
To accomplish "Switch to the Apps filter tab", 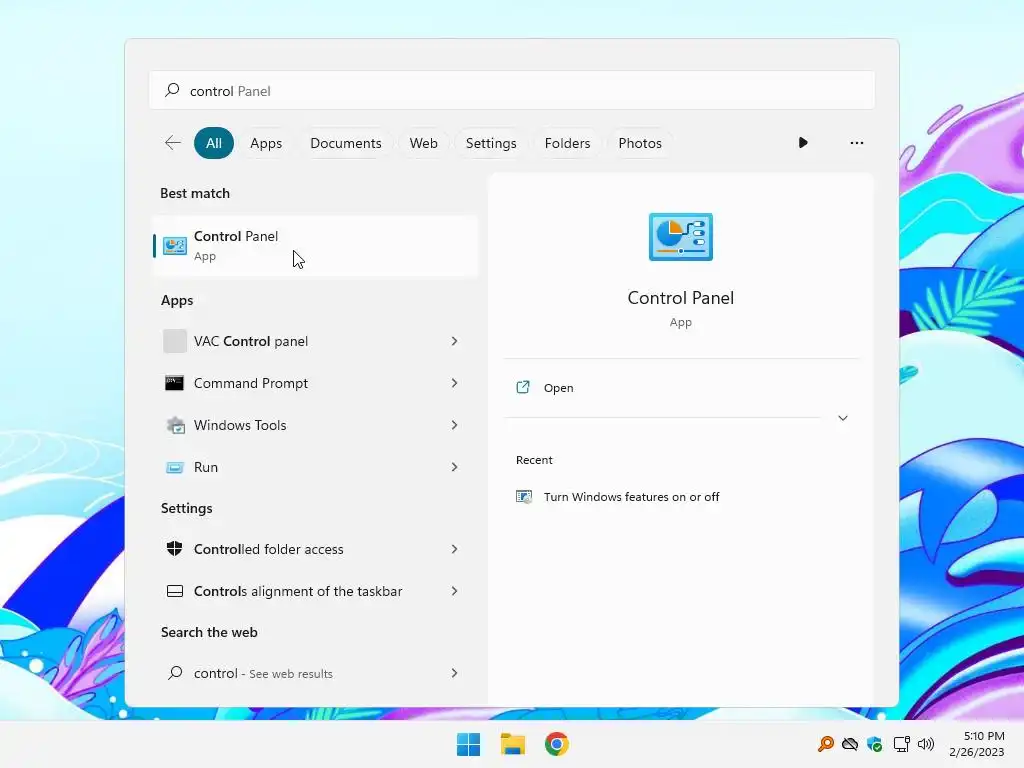I will tap(266, 143).
